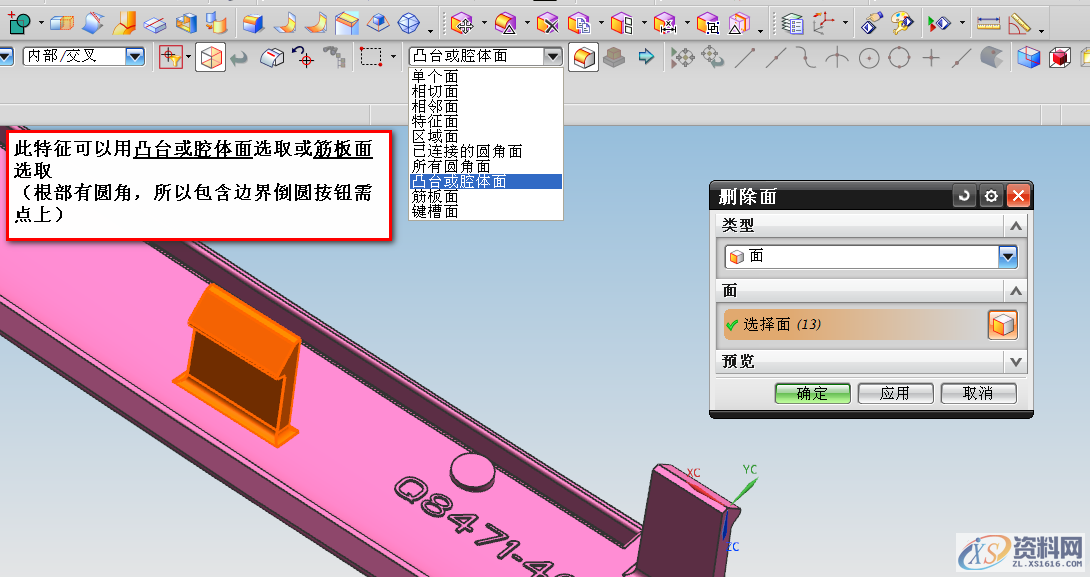This screenshot has height=577, width=1090.
Task: Toggle the snap to arc center point
Action: (x=868, y=58)
